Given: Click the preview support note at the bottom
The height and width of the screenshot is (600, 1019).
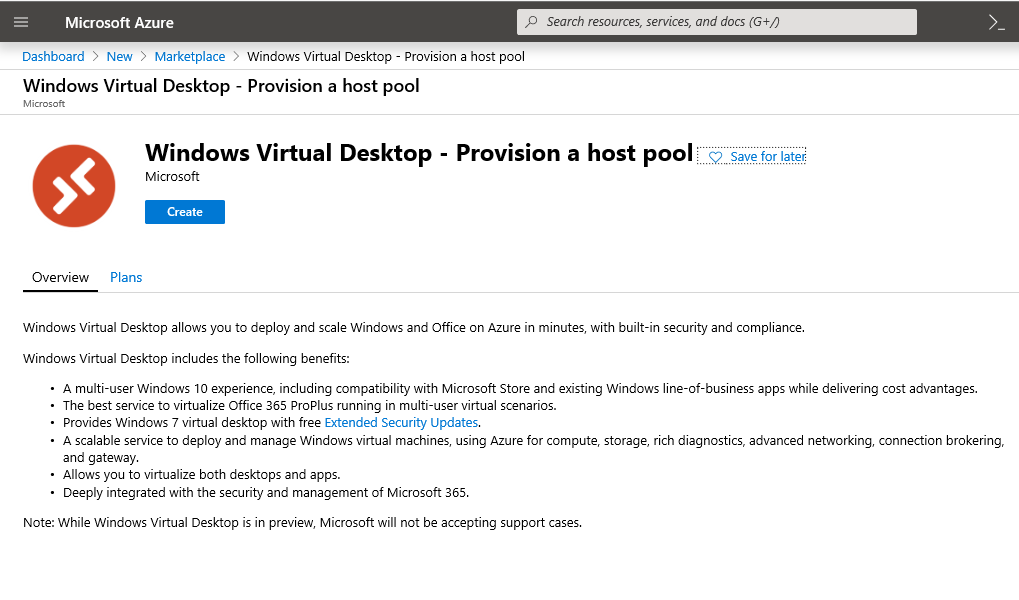Looking at the screenshot, I should coord(302,522).
